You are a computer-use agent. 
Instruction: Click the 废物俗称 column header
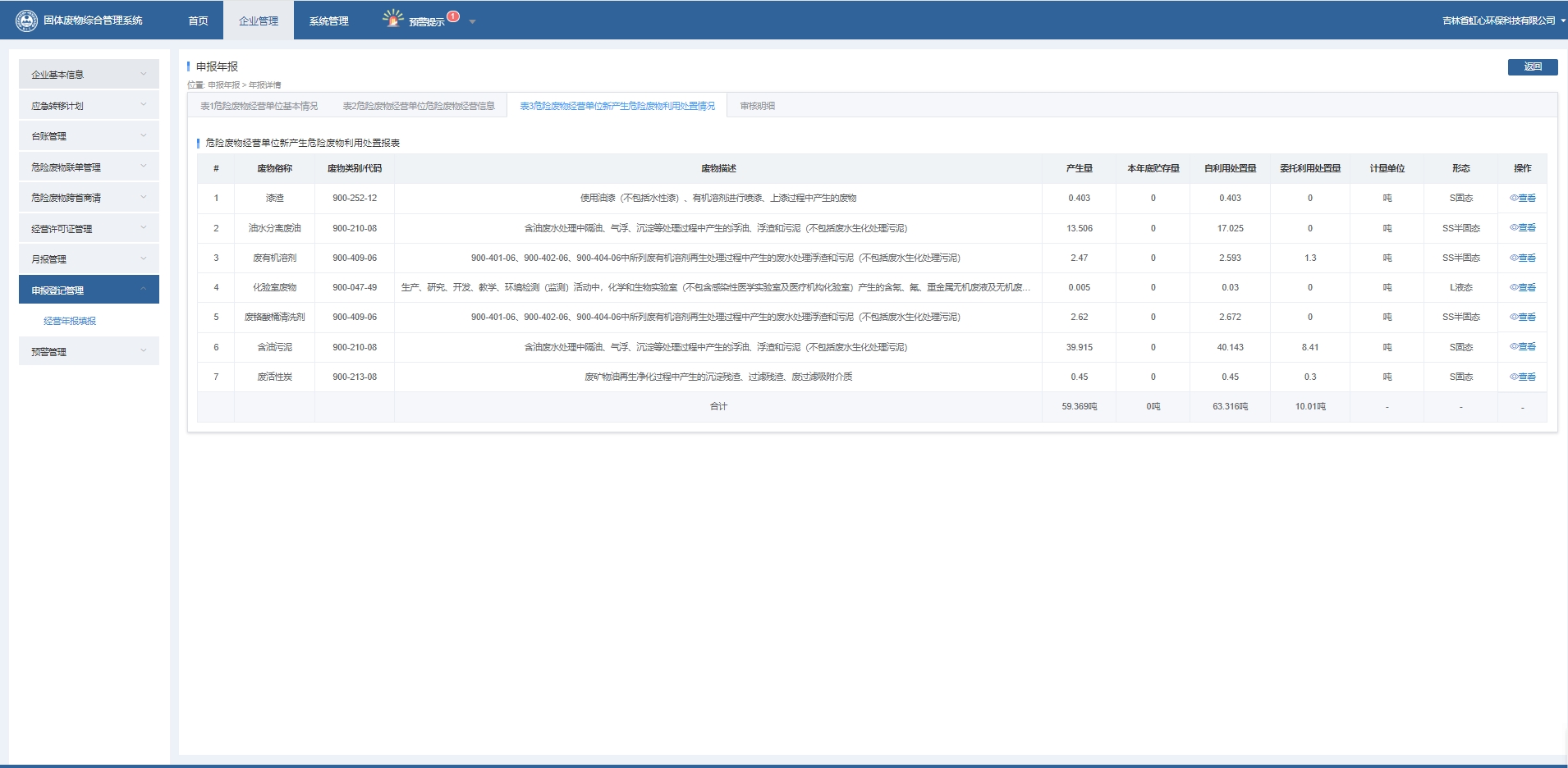(274, 168)
